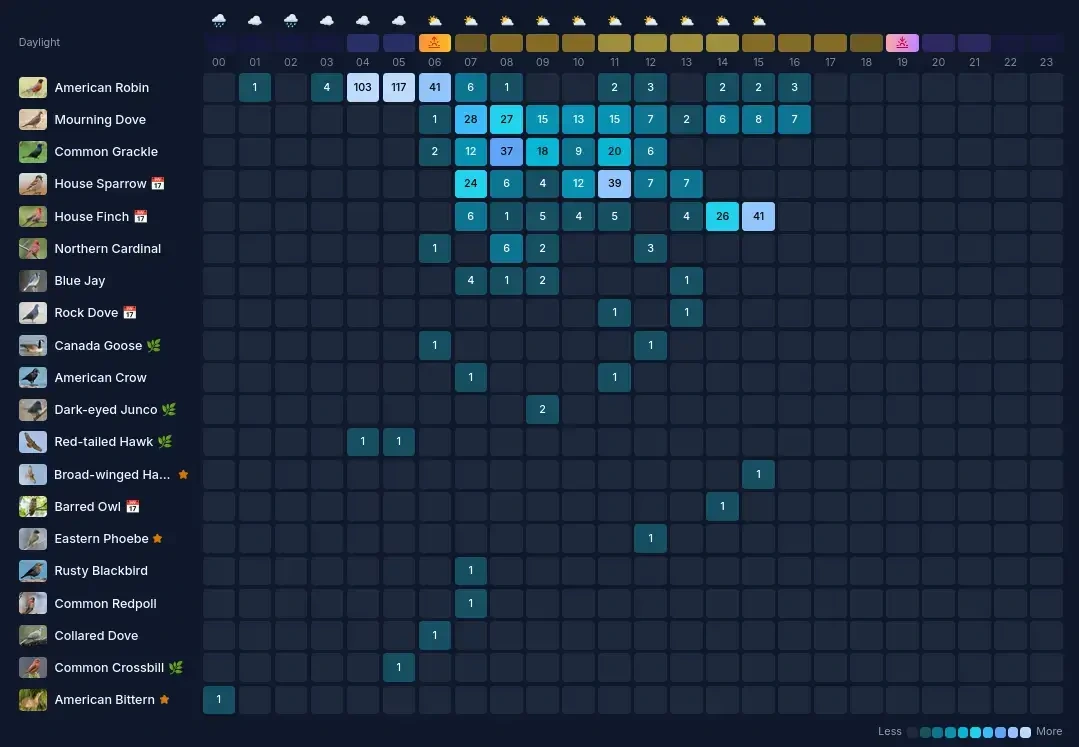Select the House Sparrow cell showing 39

(x=614, y=184)
